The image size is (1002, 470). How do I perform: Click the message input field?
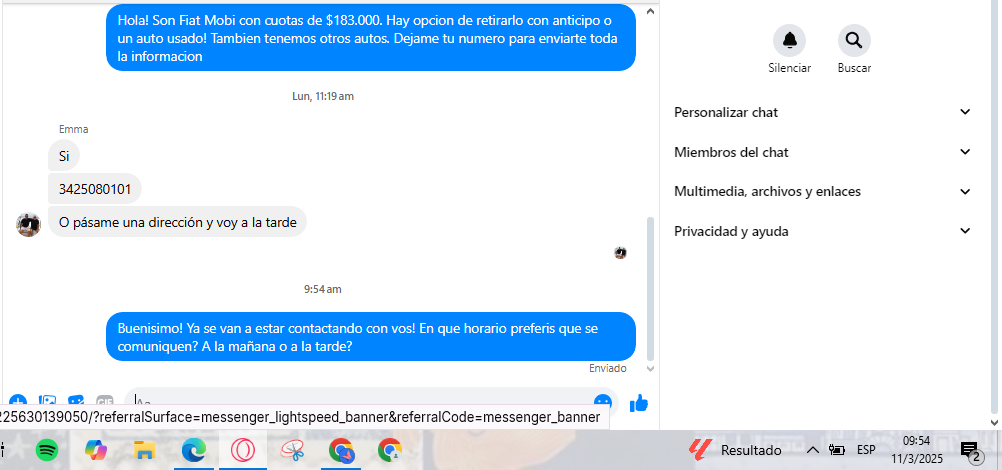coord(361,402)
